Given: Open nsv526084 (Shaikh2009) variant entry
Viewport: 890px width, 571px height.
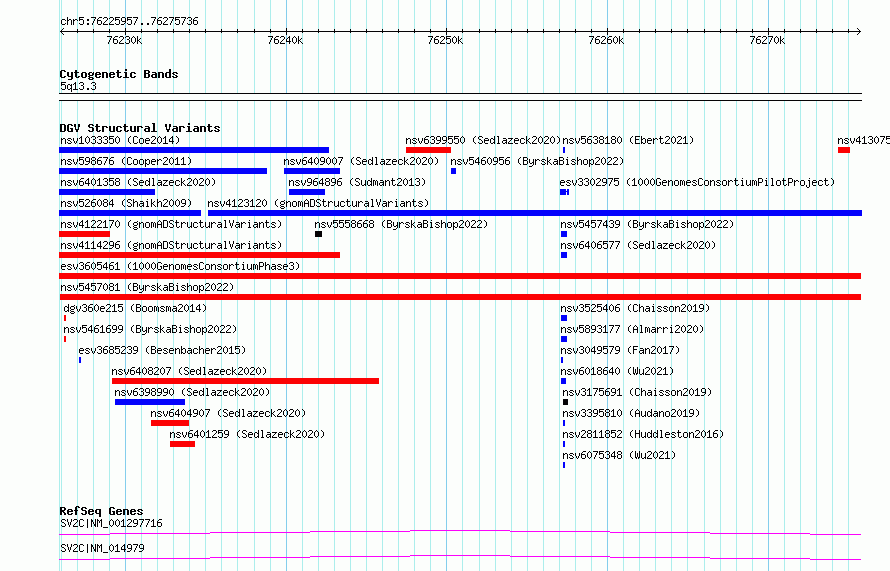Looking at the screenshot, I should coord(126,203).
